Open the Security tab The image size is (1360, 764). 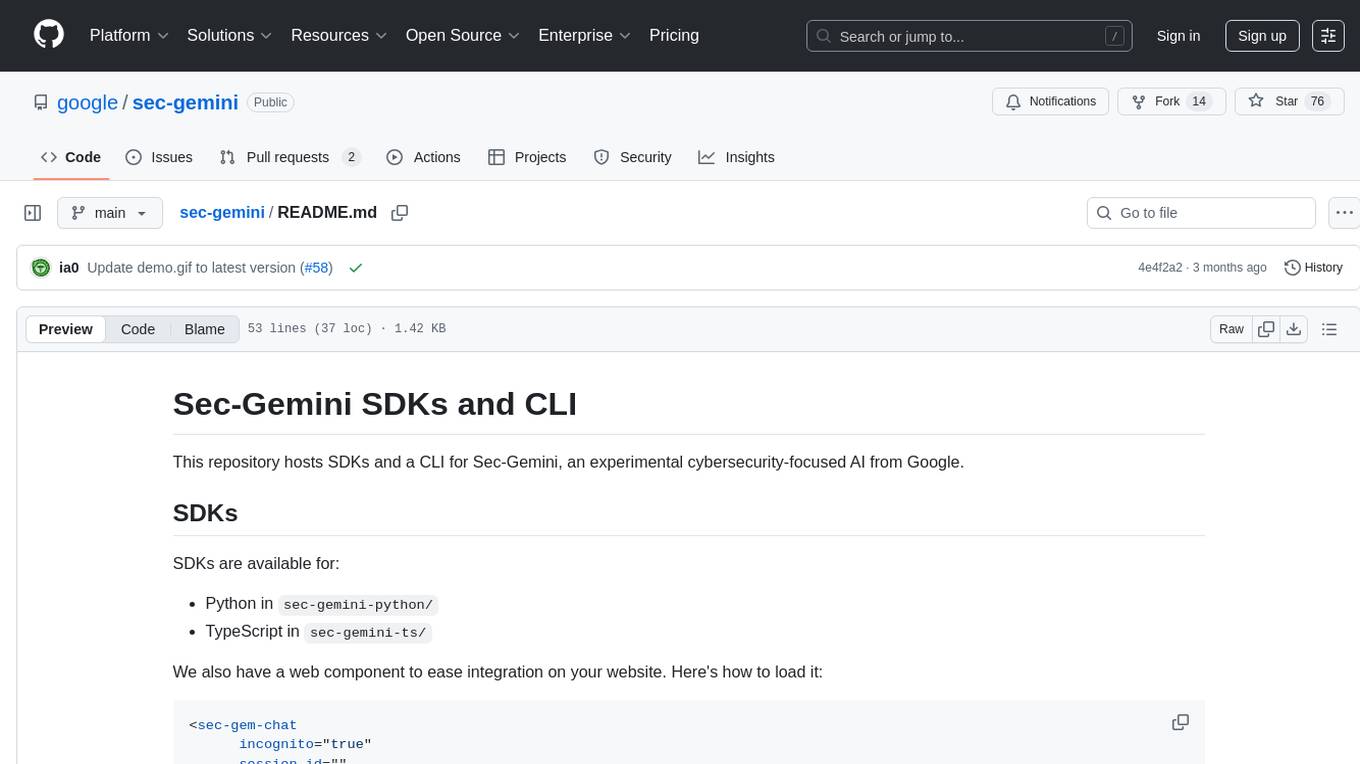[x=632, y=157]
